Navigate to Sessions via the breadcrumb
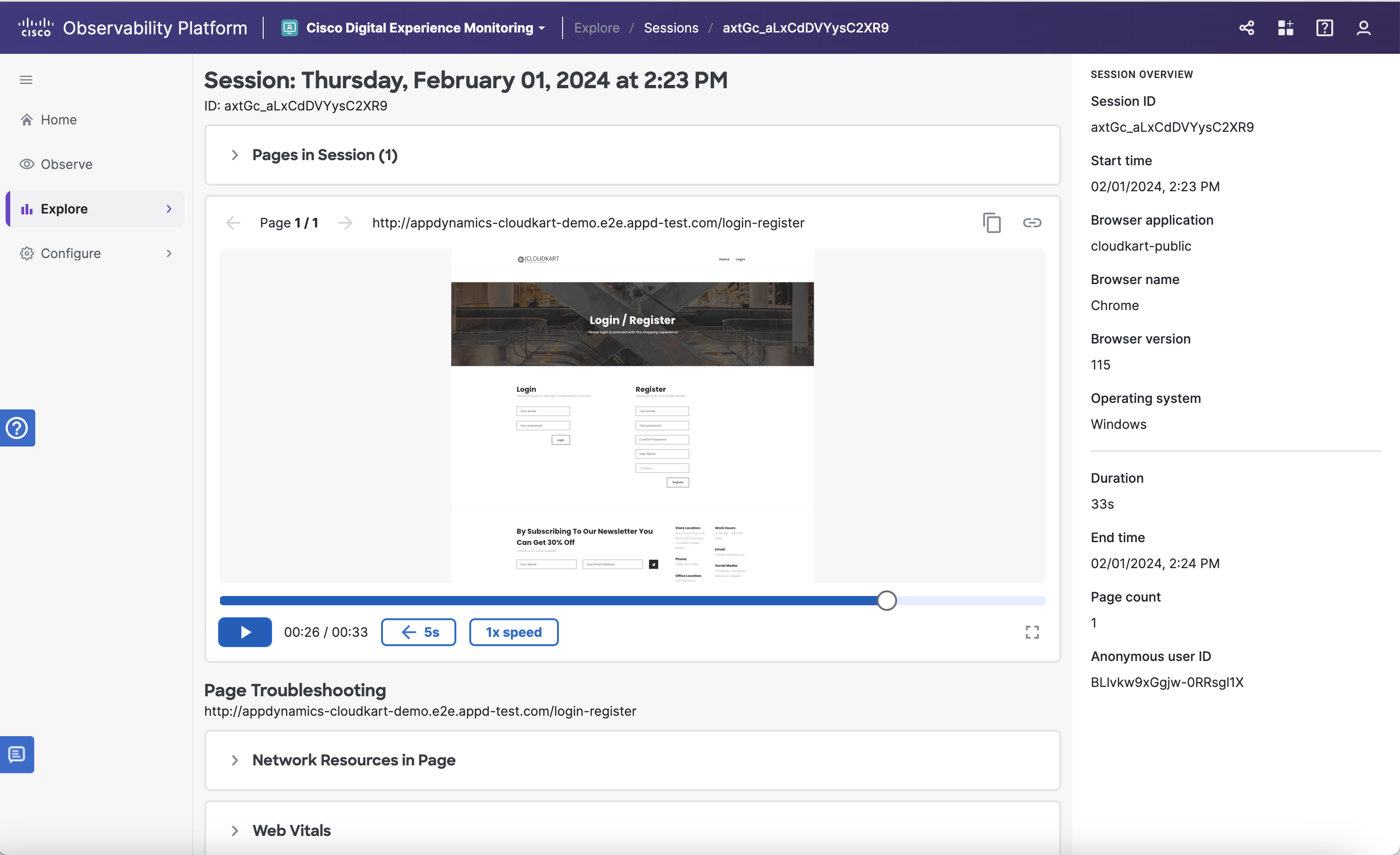The width and height of the screenshot is (1400, 855). (x=671, y=27)
